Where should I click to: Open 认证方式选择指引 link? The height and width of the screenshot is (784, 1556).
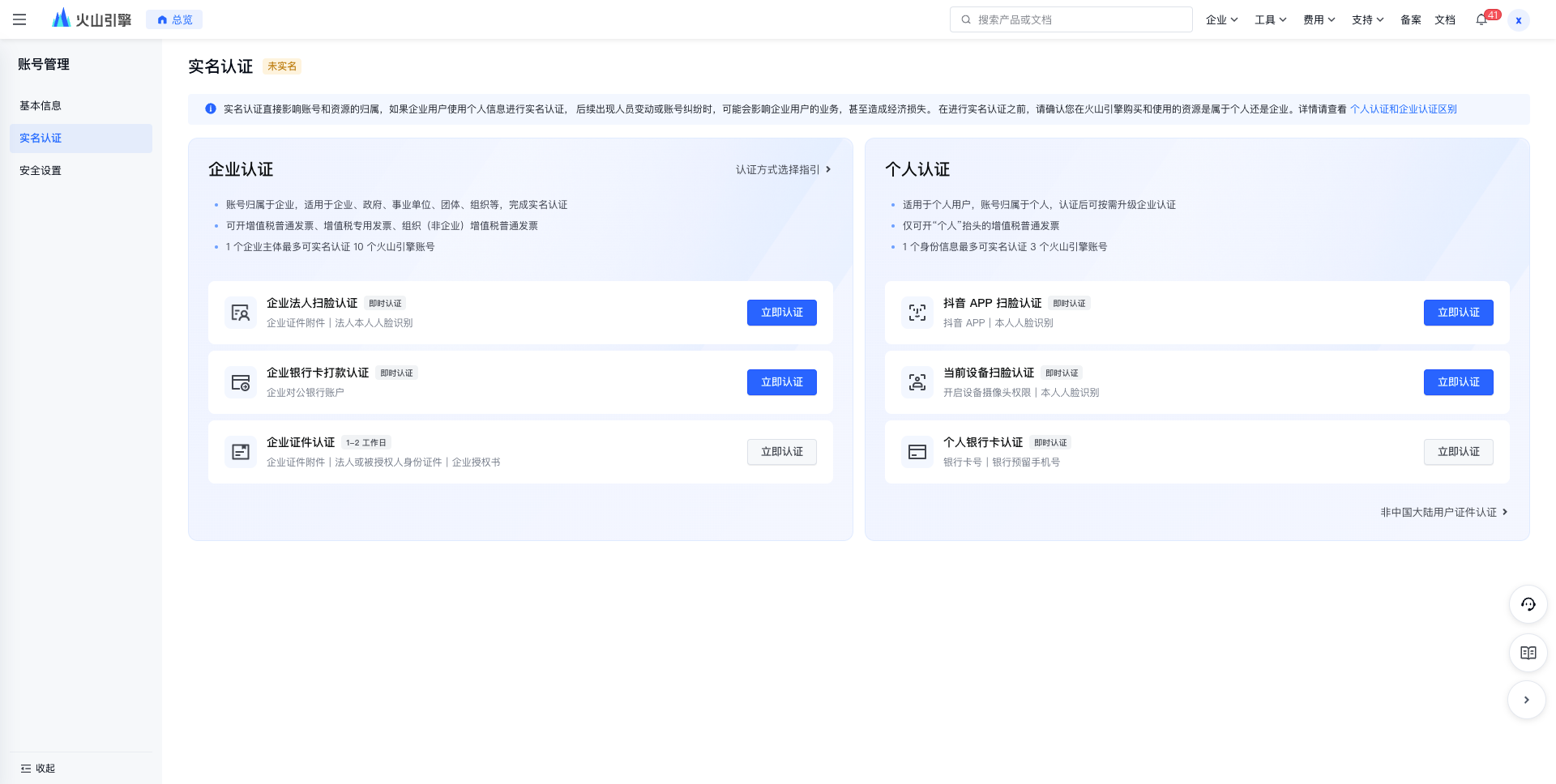coord(783,169)
